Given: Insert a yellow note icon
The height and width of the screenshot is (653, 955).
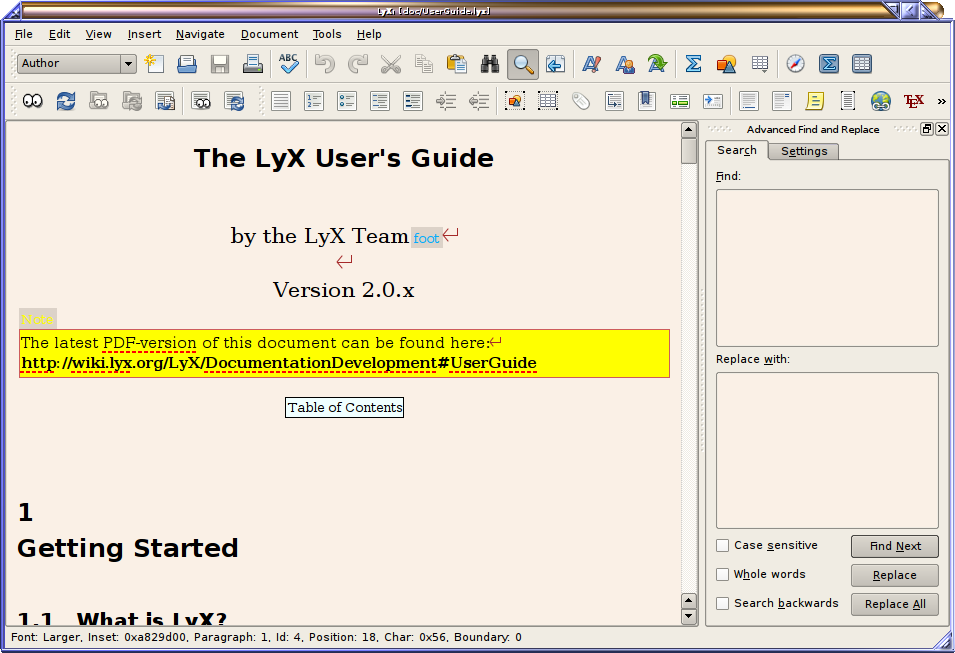Looking at the screenshot, I should [814, 101].
